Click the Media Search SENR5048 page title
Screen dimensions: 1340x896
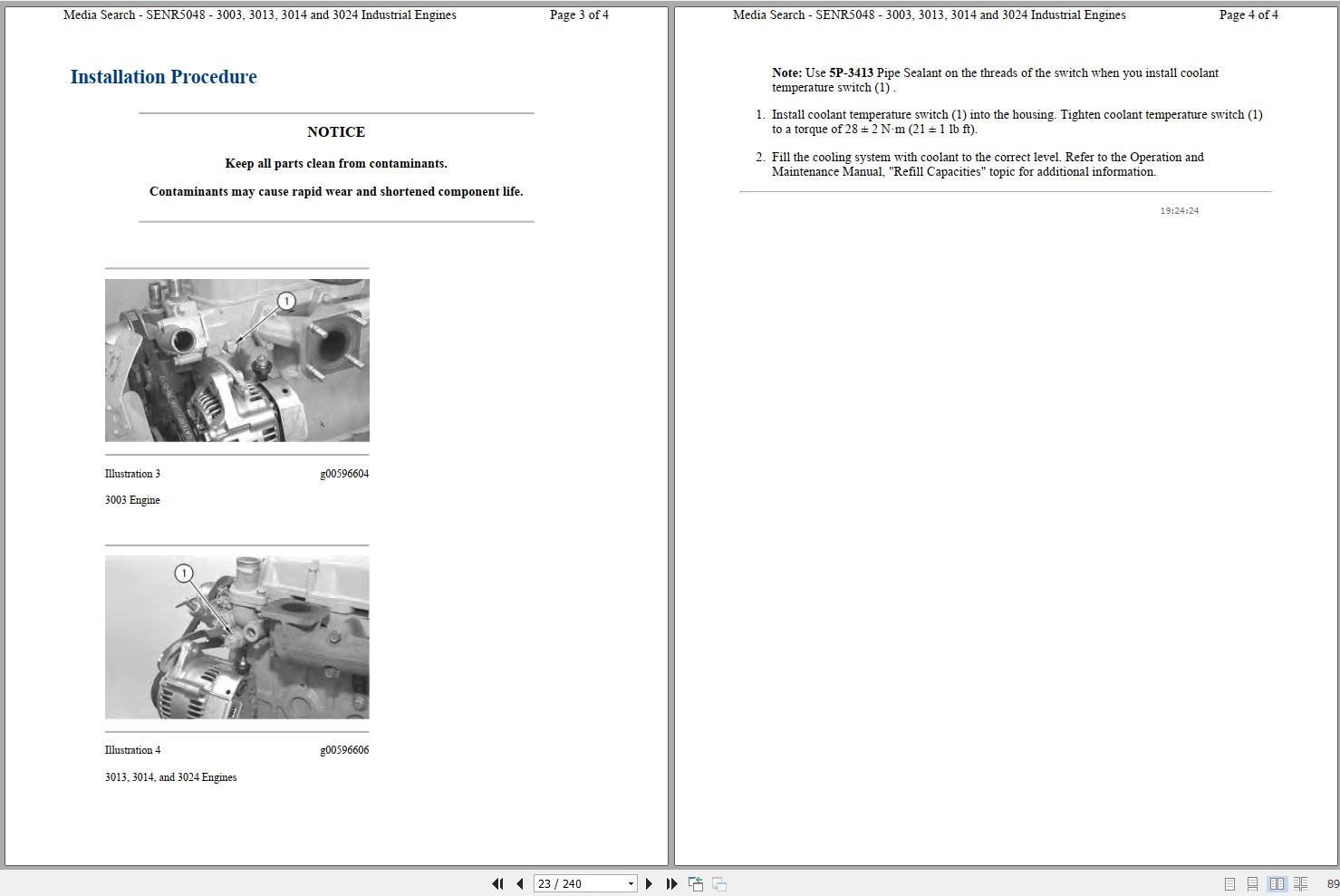tap(258, 14)
